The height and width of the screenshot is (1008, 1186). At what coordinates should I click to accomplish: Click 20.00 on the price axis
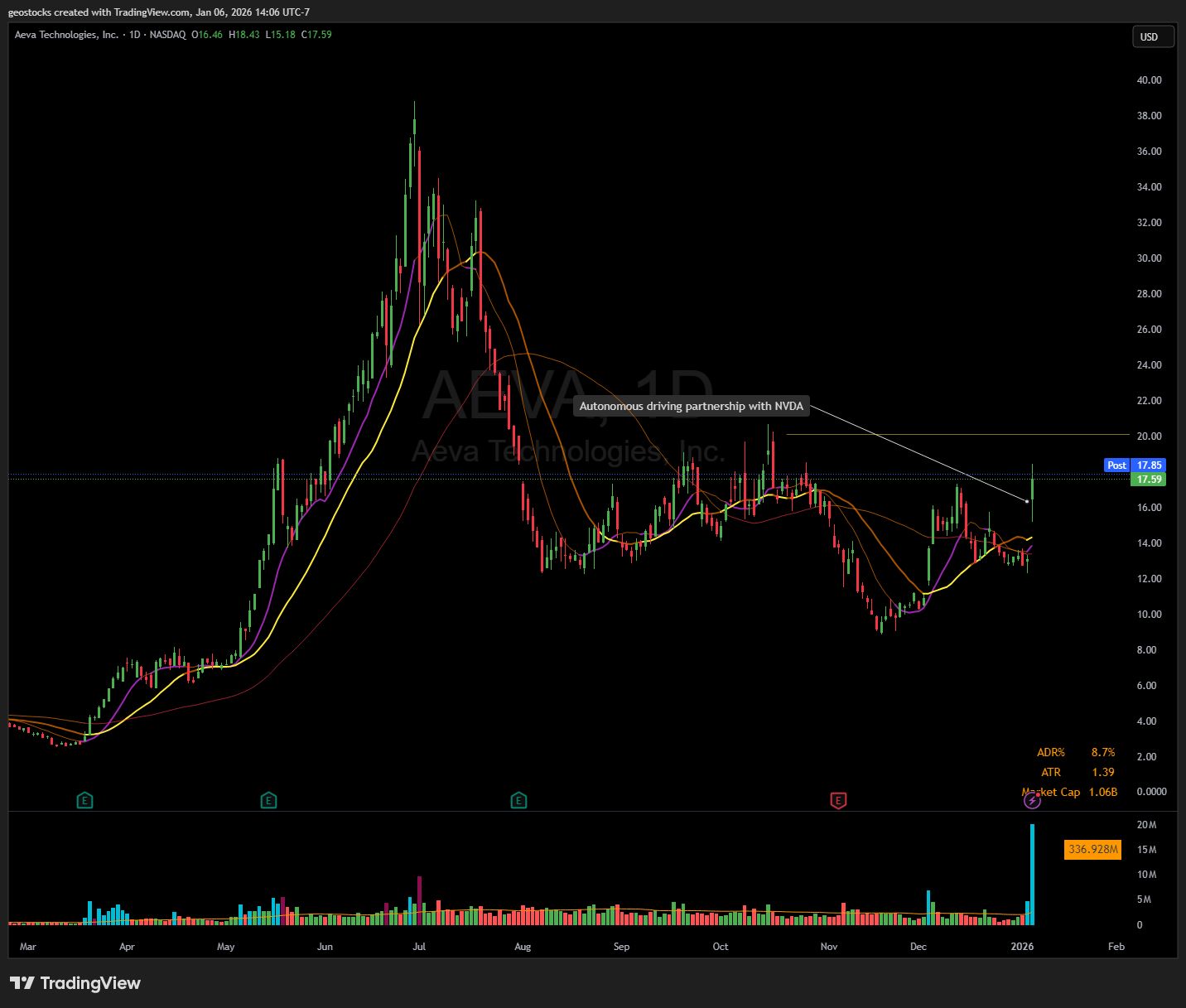(x=1150, y=436)
